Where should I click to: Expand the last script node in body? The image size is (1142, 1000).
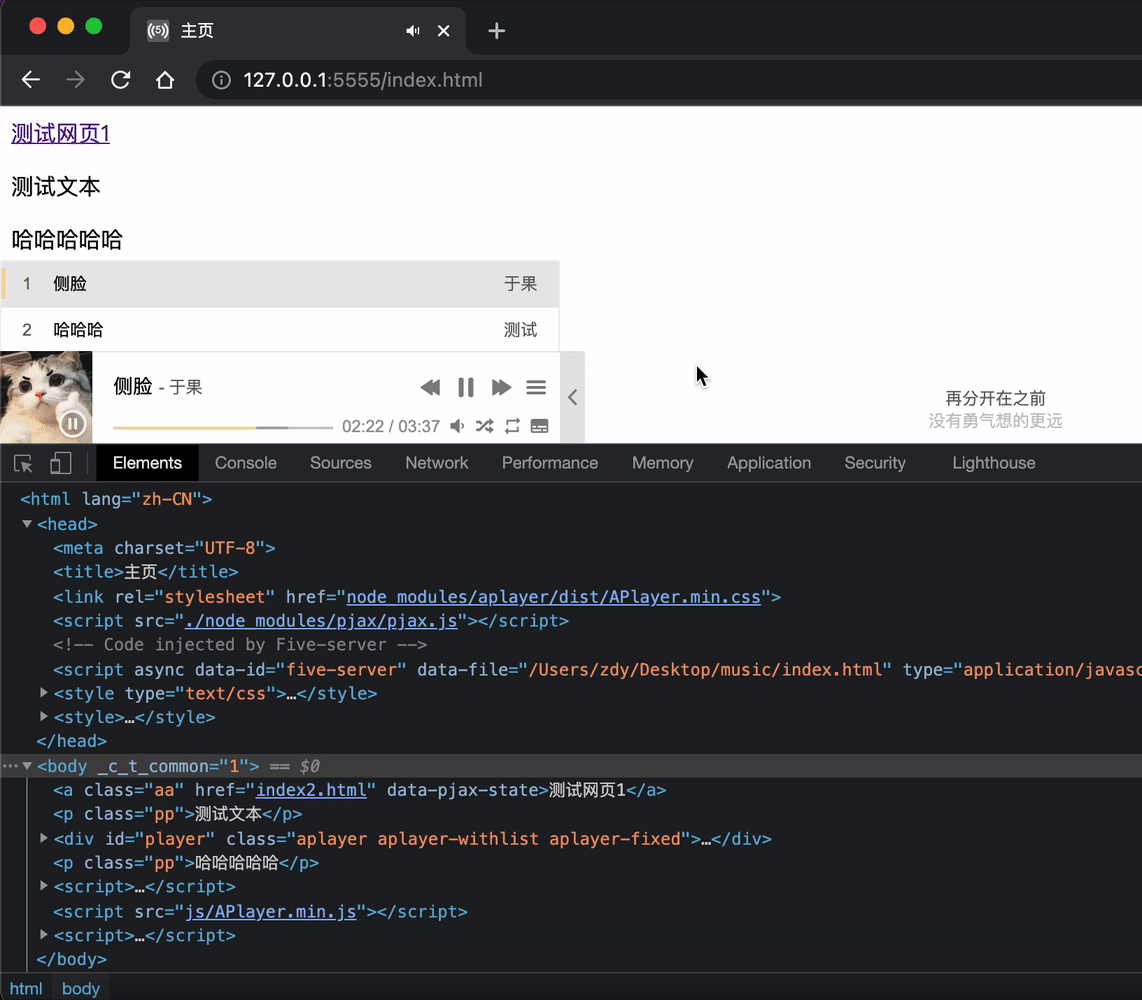pyautogui.click(x=44, y=934)
